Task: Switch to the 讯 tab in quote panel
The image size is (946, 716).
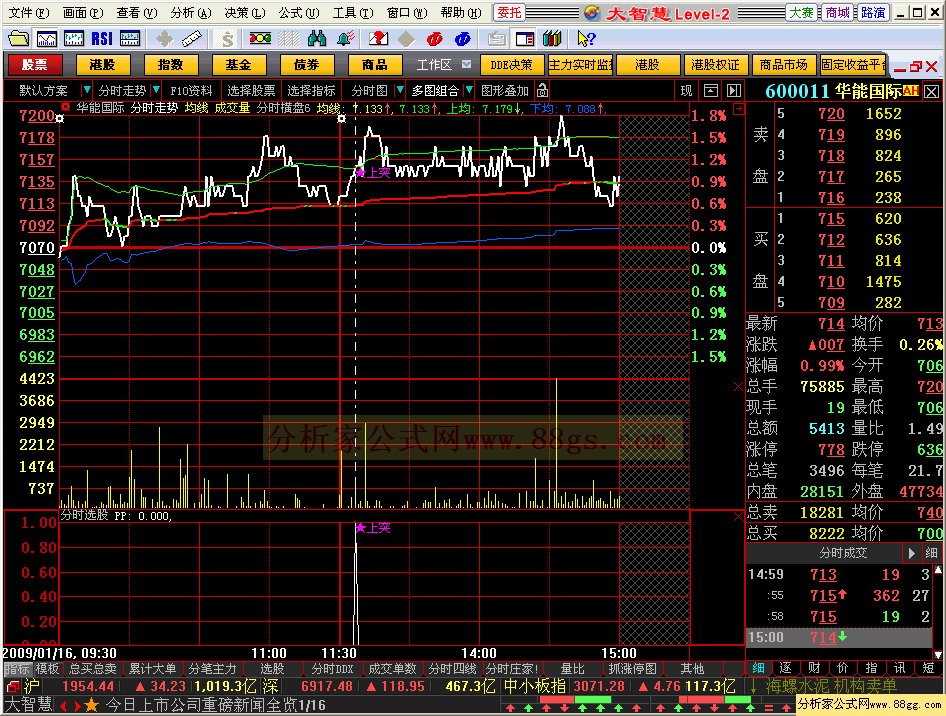Action: pyautogui.click(x=900, y=668)
